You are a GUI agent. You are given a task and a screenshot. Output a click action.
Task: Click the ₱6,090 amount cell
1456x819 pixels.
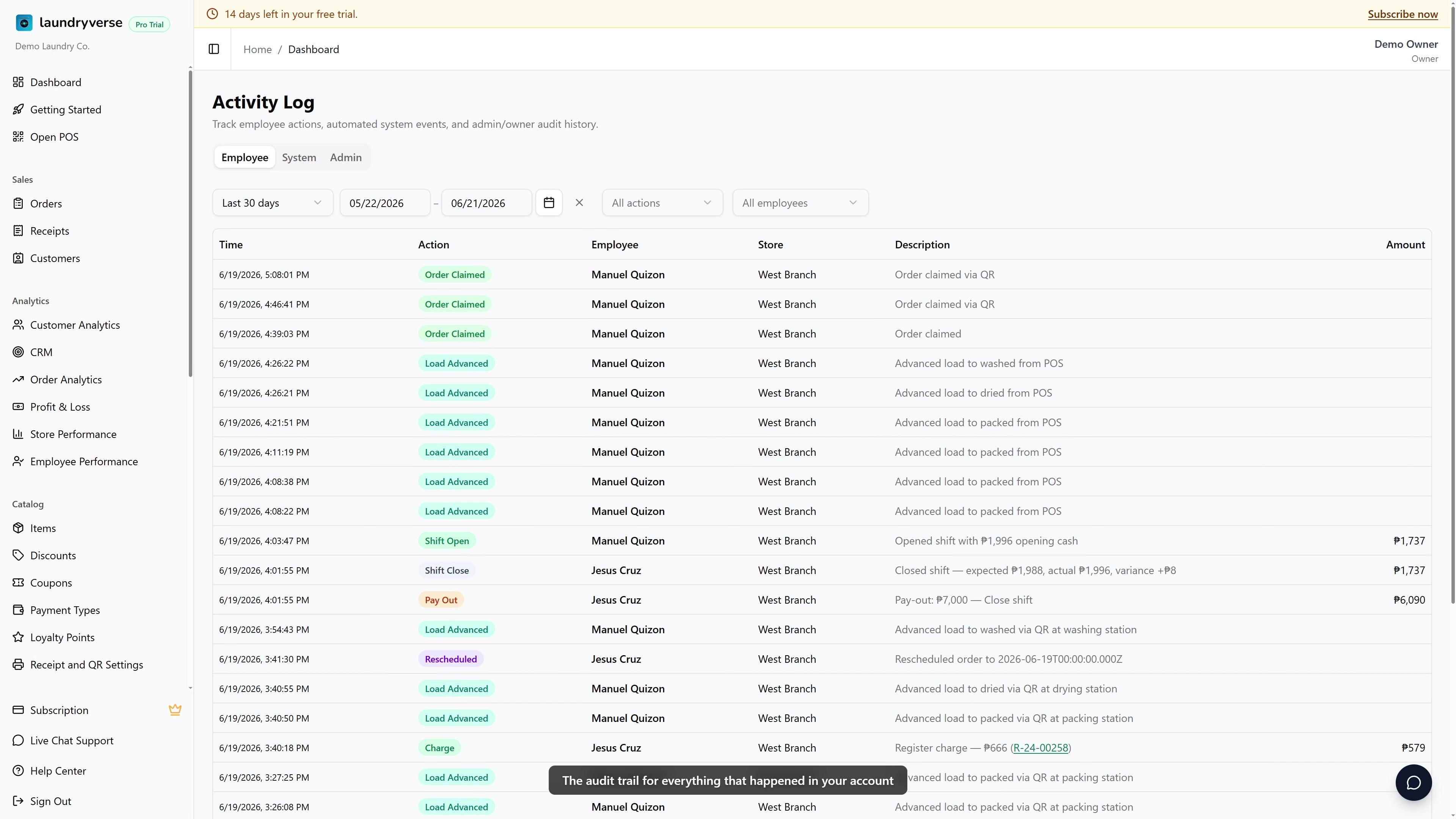click(1409, 600)
